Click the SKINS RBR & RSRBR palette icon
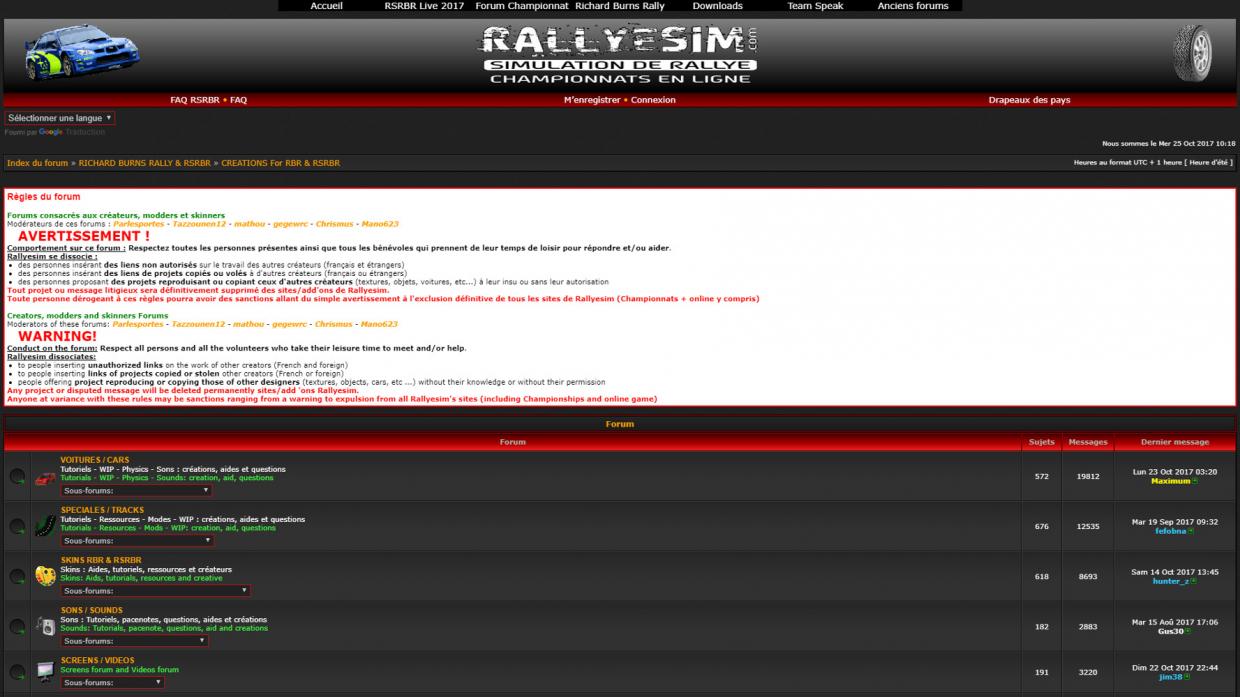This screenshot has height=697, width=1240. coord(45,576)
